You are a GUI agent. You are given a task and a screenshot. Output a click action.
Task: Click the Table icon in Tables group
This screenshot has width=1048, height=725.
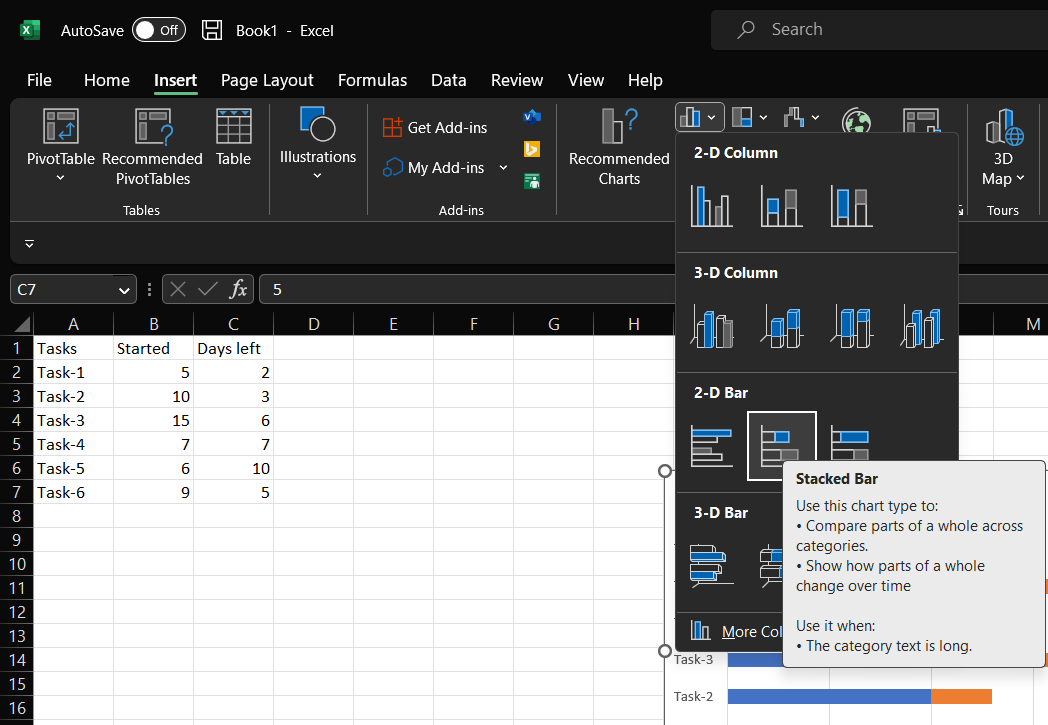point(233,138)
